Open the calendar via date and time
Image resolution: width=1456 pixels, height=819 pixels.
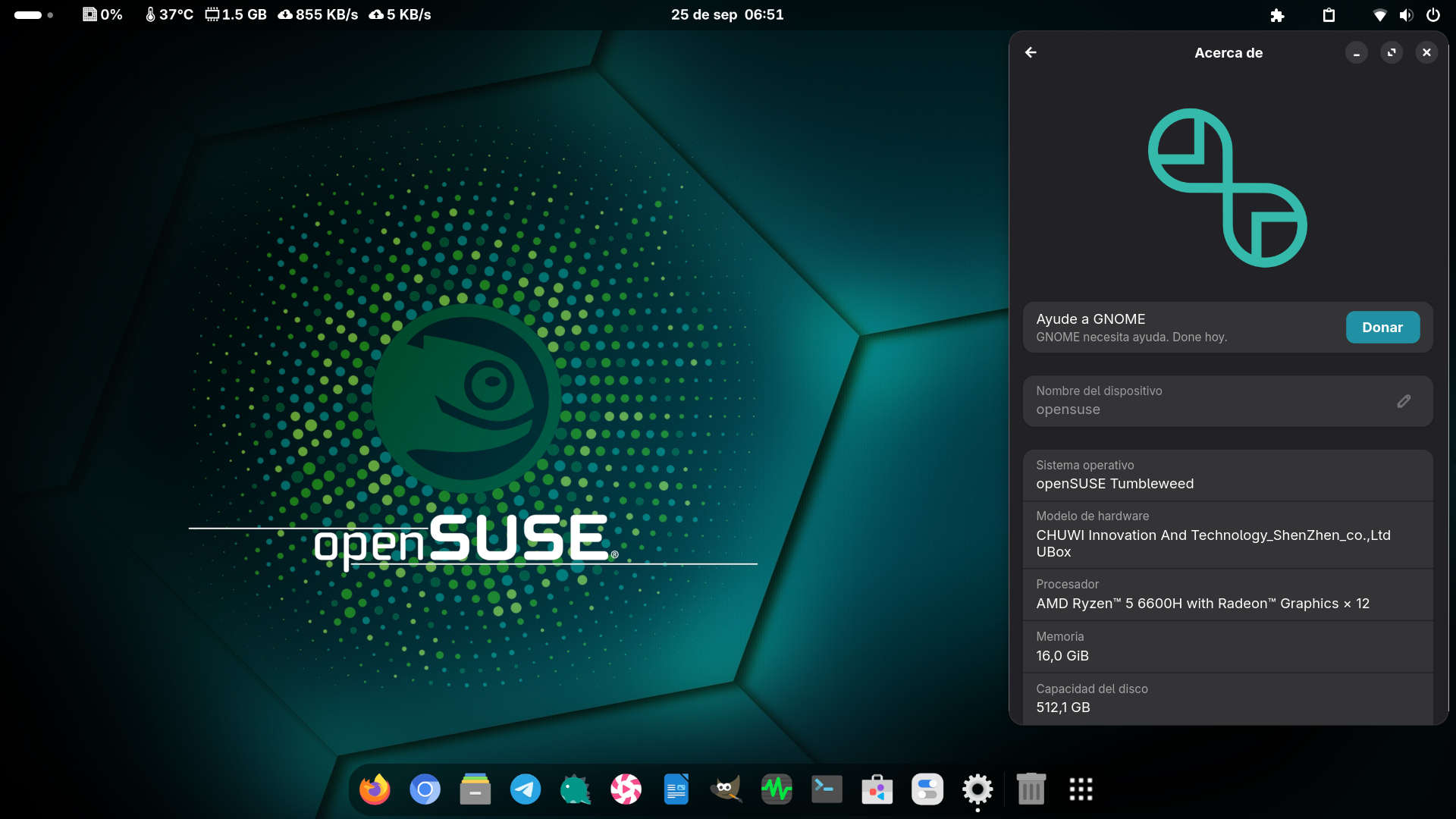[x=727, y=14]
